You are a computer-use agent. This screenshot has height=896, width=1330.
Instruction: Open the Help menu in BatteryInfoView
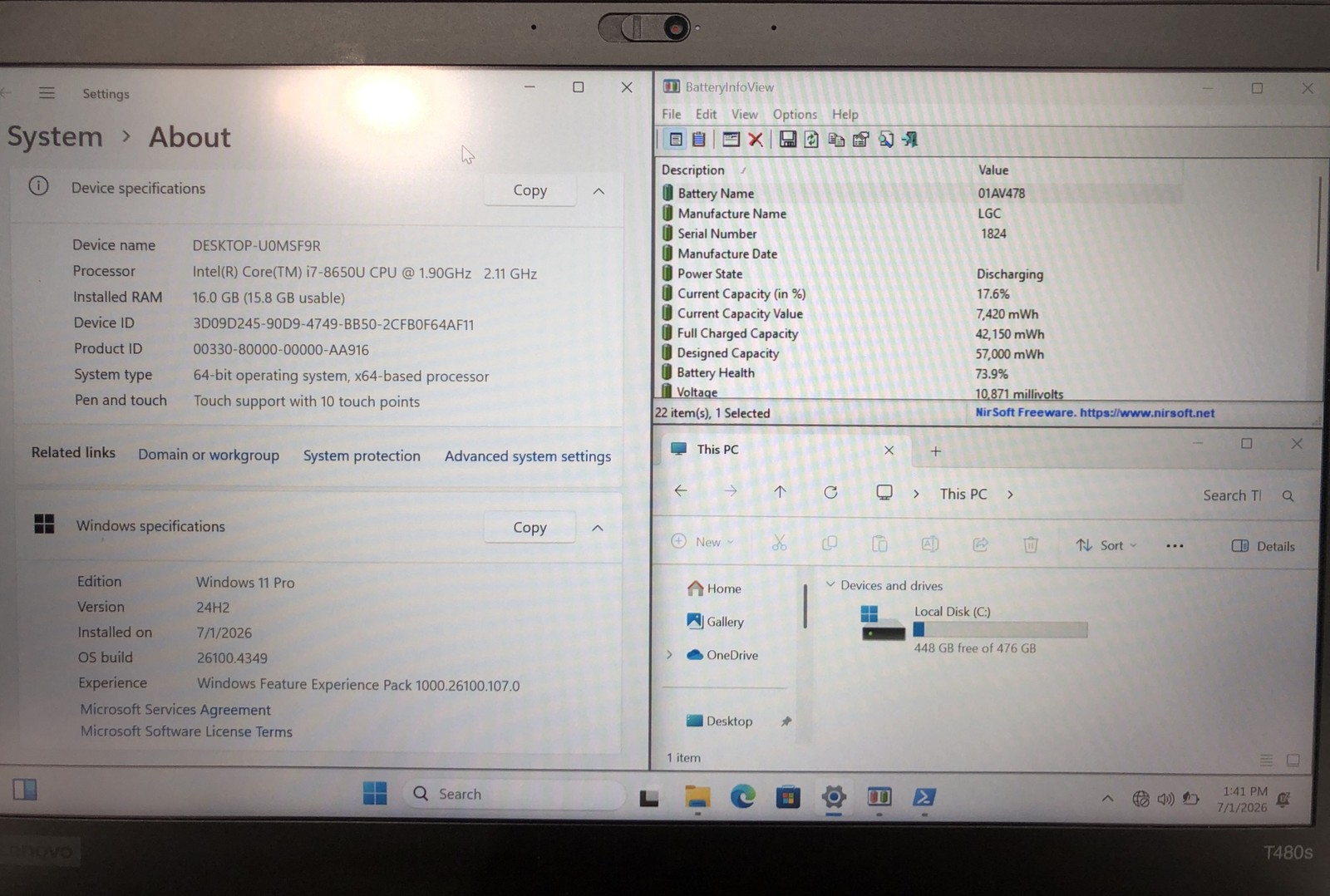[x=845, y=115]
